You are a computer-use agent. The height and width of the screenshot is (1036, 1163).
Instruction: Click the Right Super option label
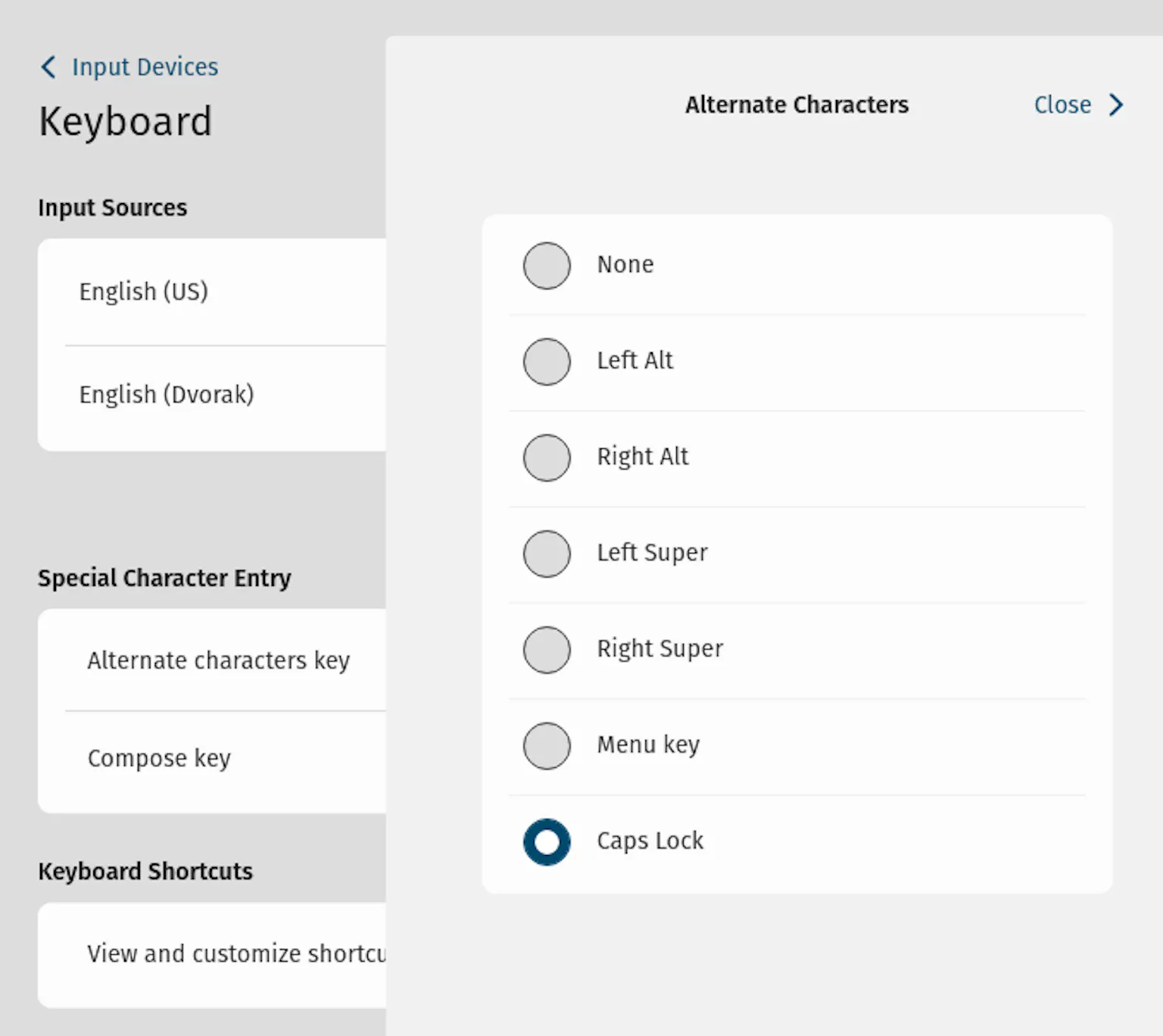point(659,649)
